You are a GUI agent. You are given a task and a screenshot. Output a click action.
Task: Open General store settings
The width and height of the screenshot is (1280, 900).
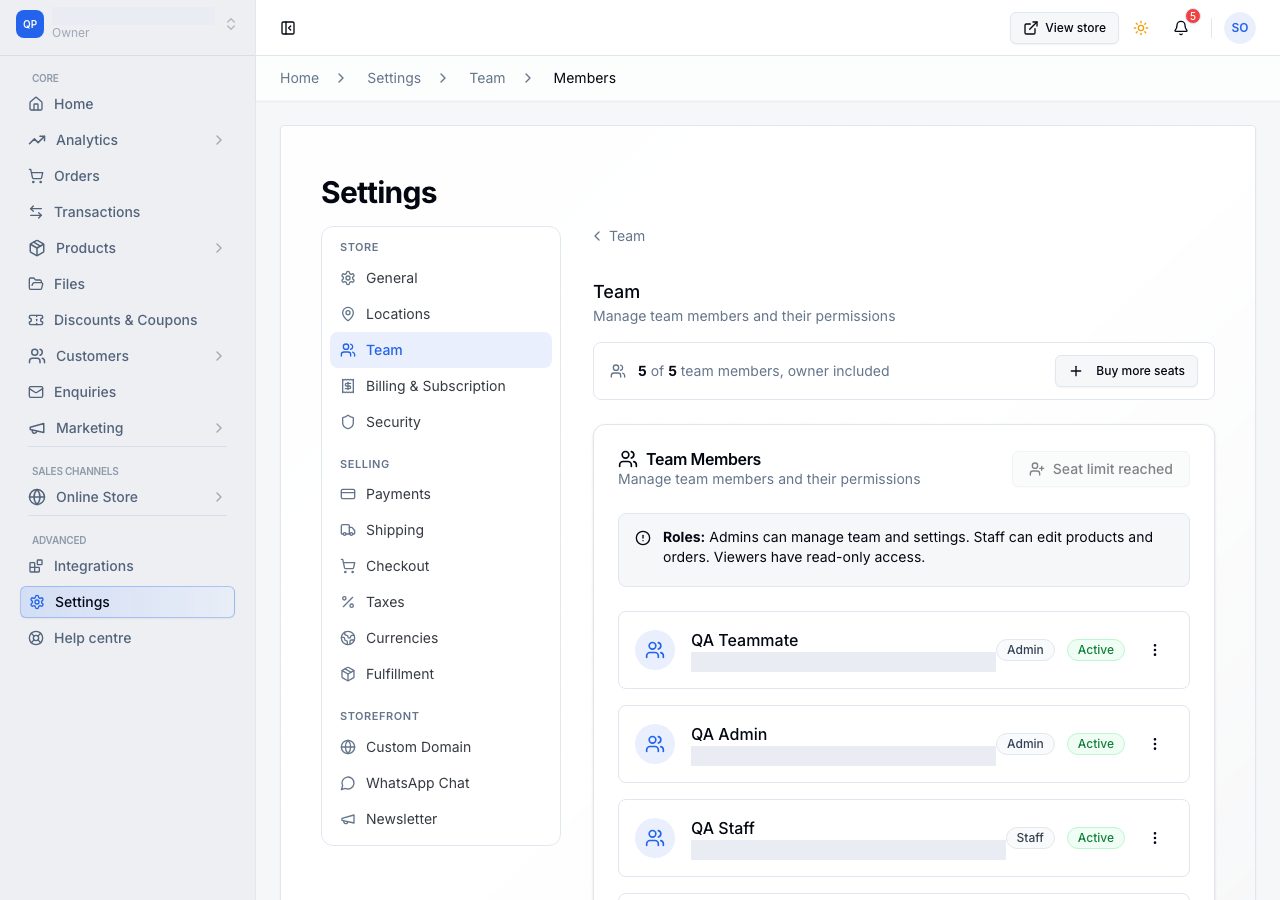pyautogui.click(x=441, y=278)
